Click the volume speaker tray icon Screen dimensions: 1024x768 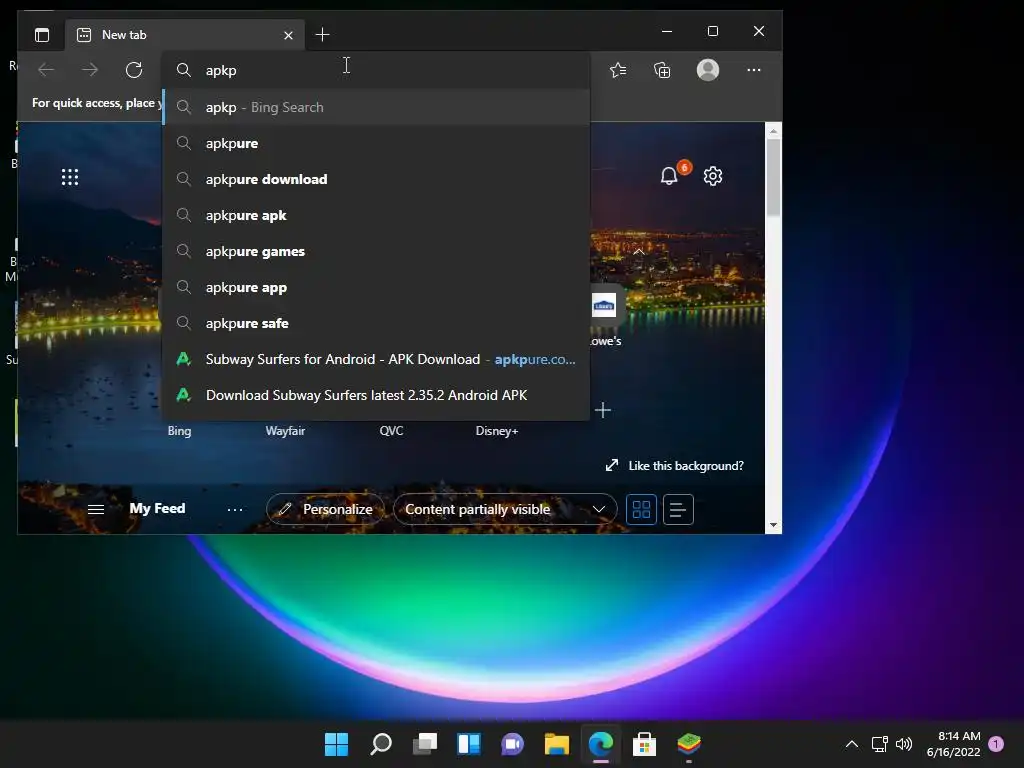pyautogui.click(x=904, y=744)
